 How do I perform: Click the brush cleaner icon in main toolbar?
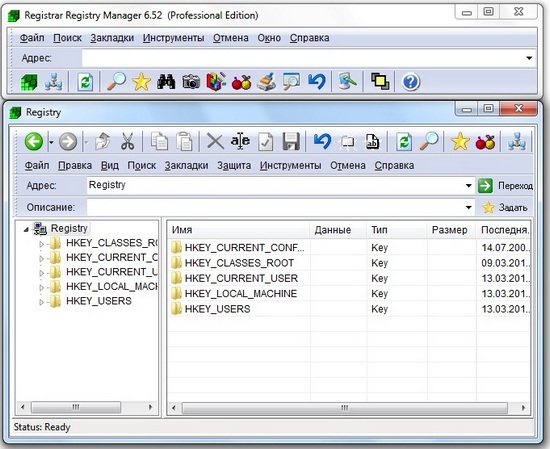click(267, 82)
